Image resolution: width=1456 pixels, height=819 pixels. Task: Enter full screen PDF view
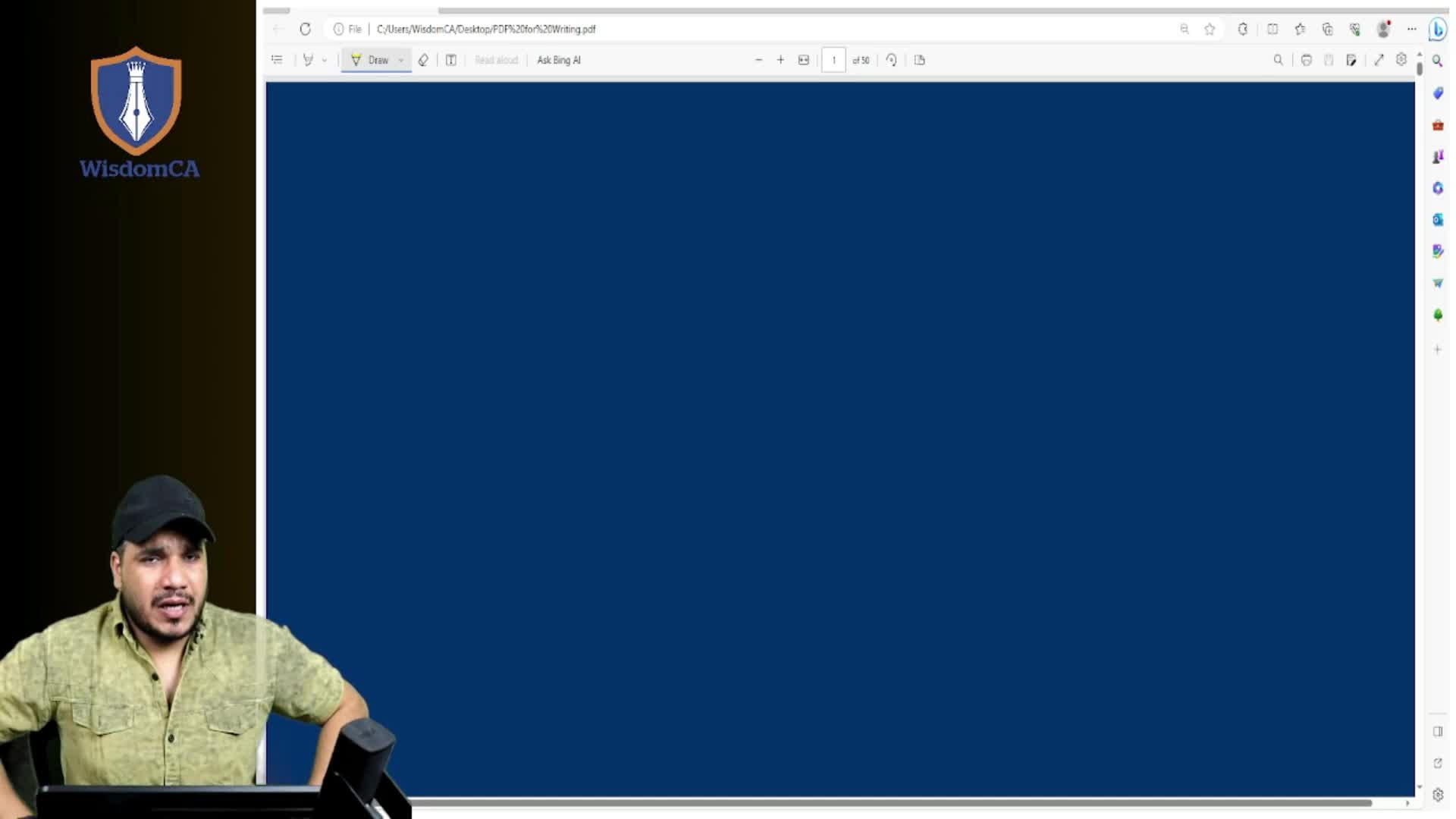point(1379,60)
